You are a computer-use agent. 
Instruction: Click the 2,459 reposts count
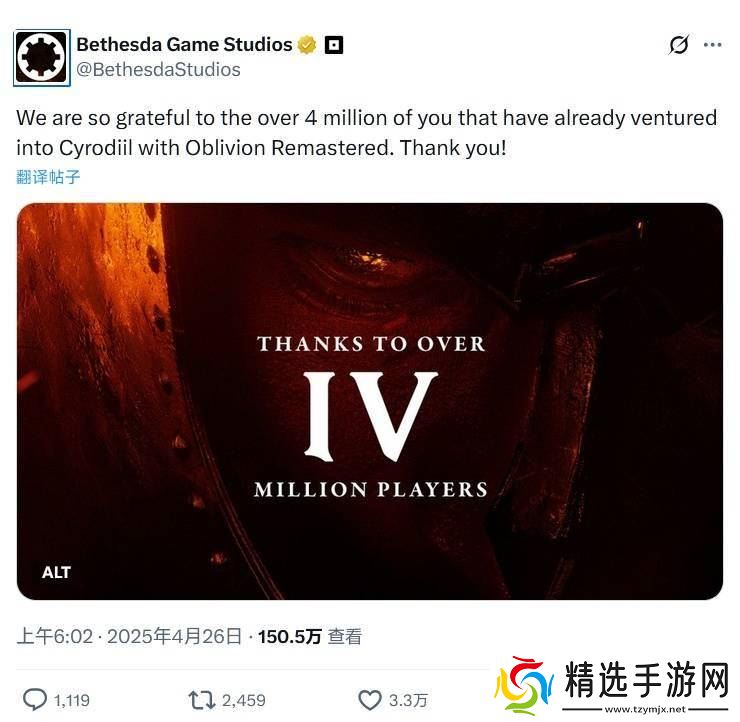point(244,700)
